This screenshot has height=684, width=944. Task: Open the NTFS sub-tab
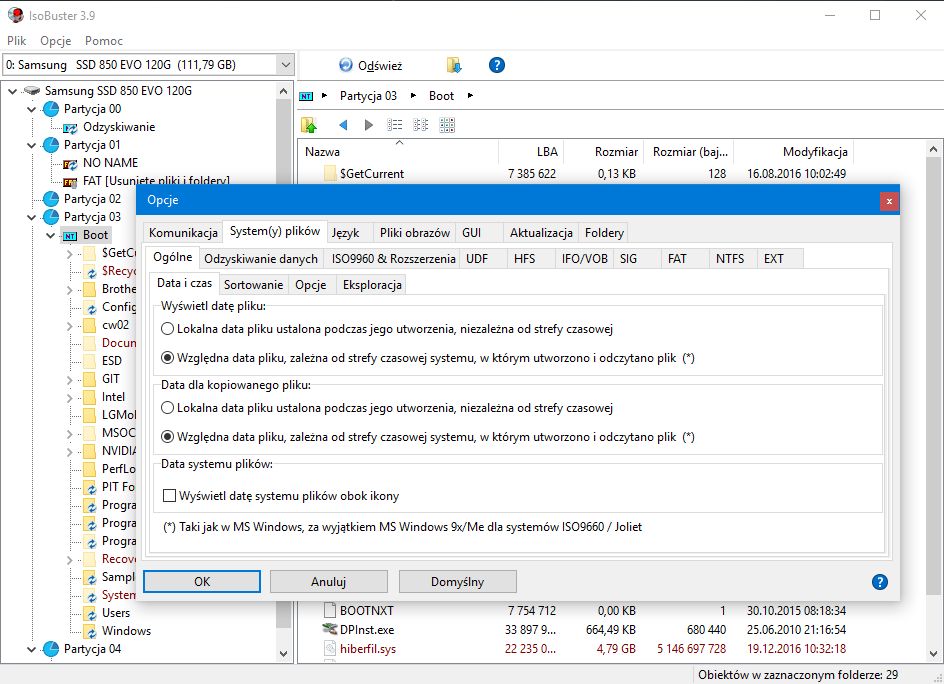tap(730, 259)
